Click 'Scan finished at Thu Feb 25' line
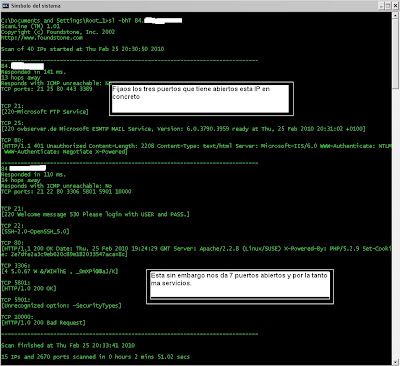The height and width of the screenshot is (366, 400). pyautogui.click(x=68, y=345)
